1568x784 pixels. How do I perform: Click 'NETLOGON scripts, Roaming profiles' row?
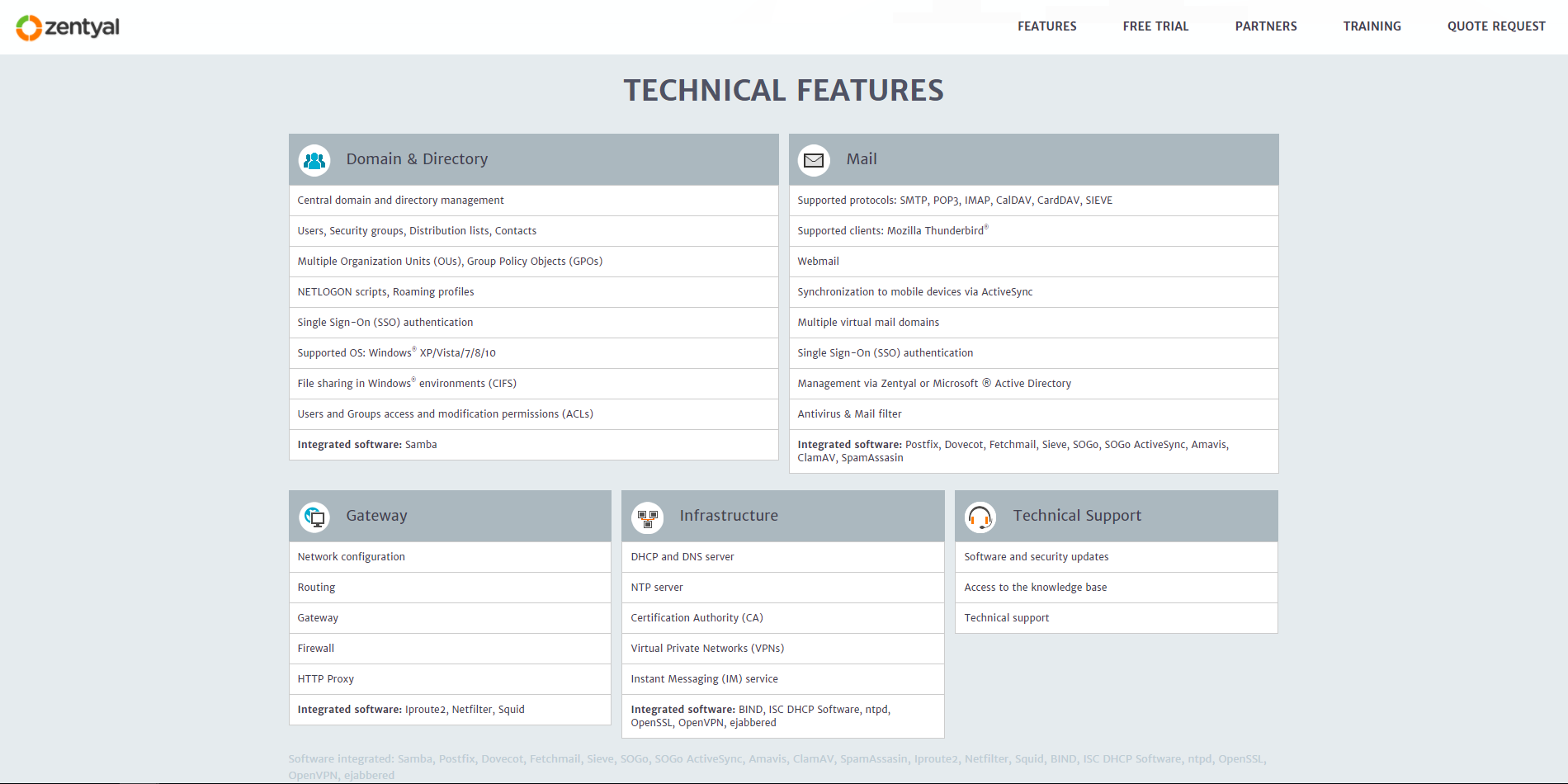(x=534, y=292)
